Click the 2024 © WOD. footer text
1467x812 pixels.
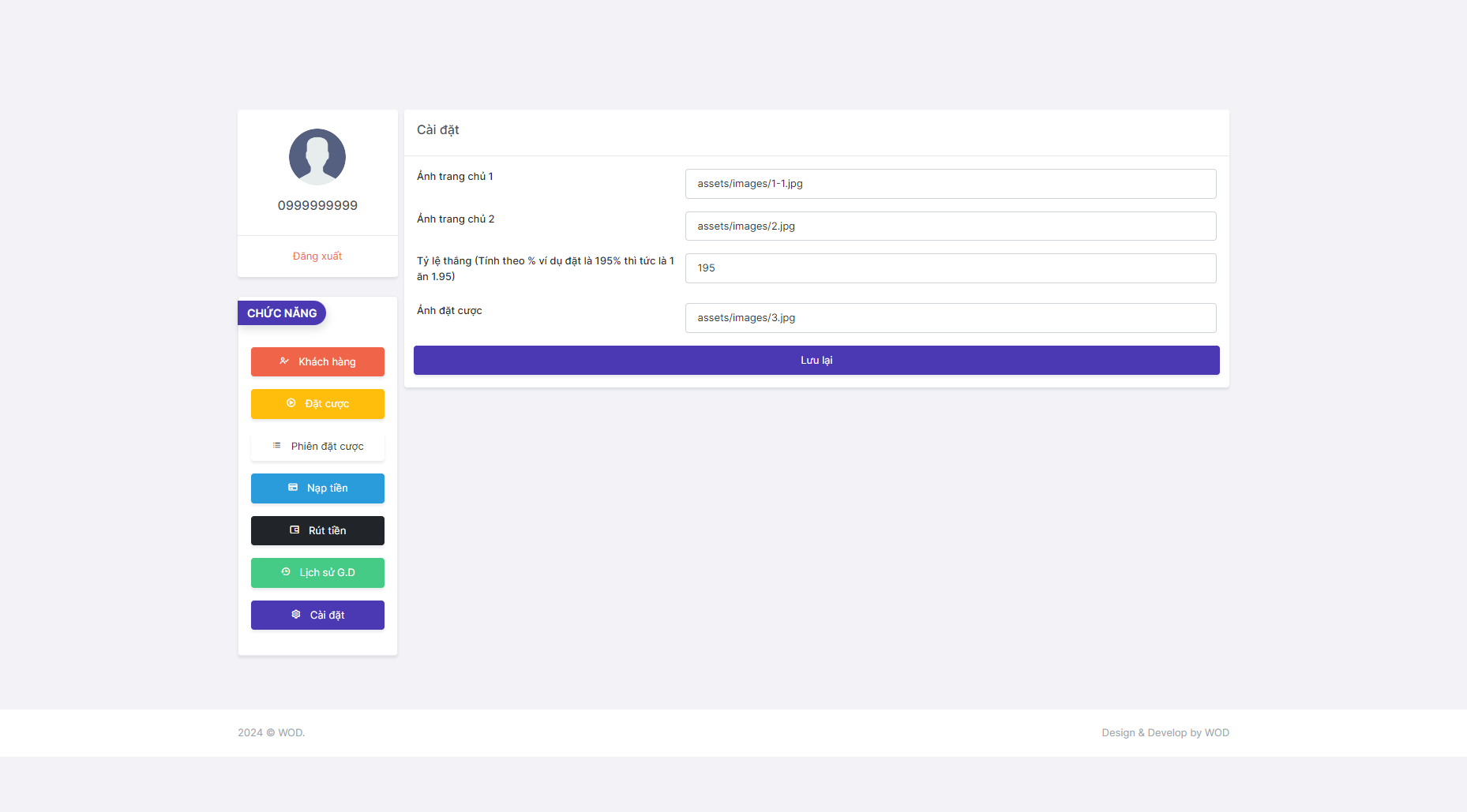[x=272, y=733]
